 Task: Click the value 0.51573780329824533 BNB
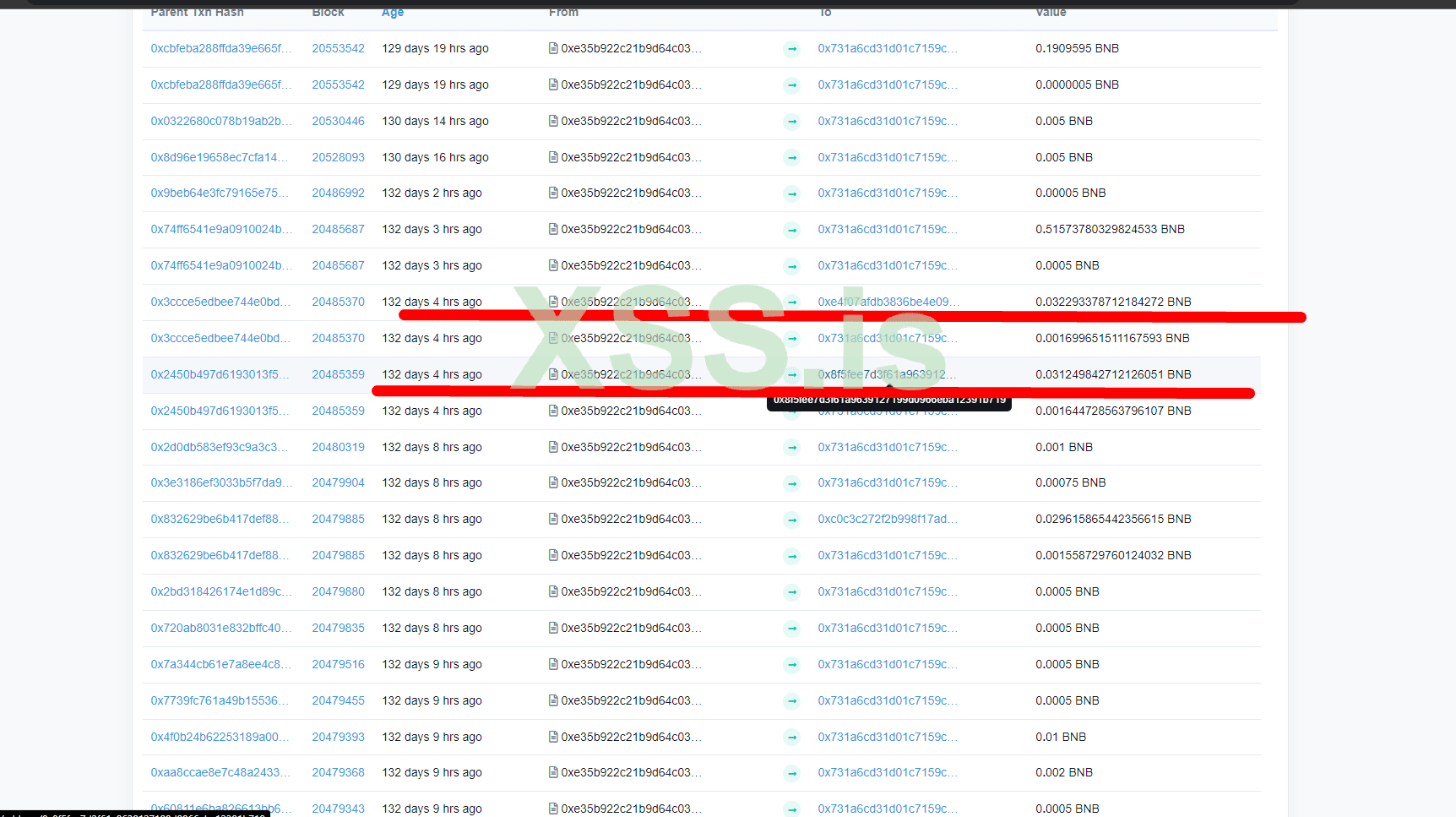[x=1110, y=229]
